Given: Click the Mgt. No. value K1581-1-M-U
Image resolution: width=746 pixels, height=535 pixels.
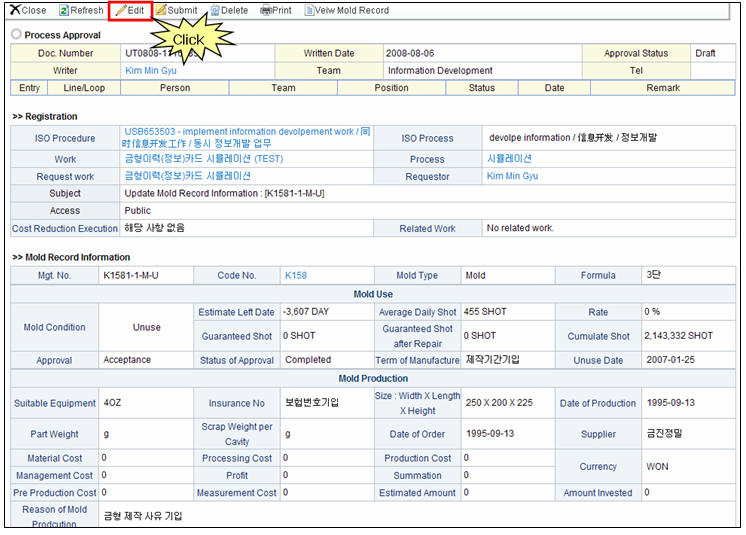Looking at the screenshot, I should click(131, 275).
